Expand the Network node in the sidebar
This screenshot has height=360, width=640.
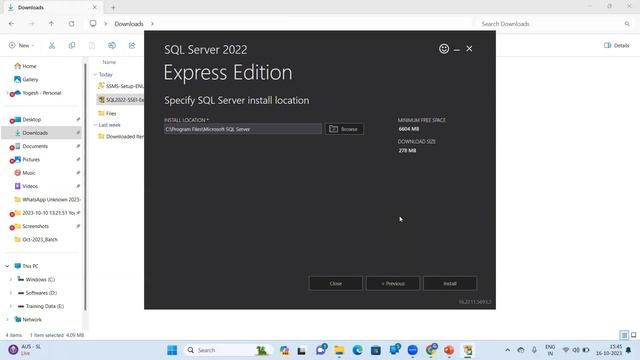[7, 319]
